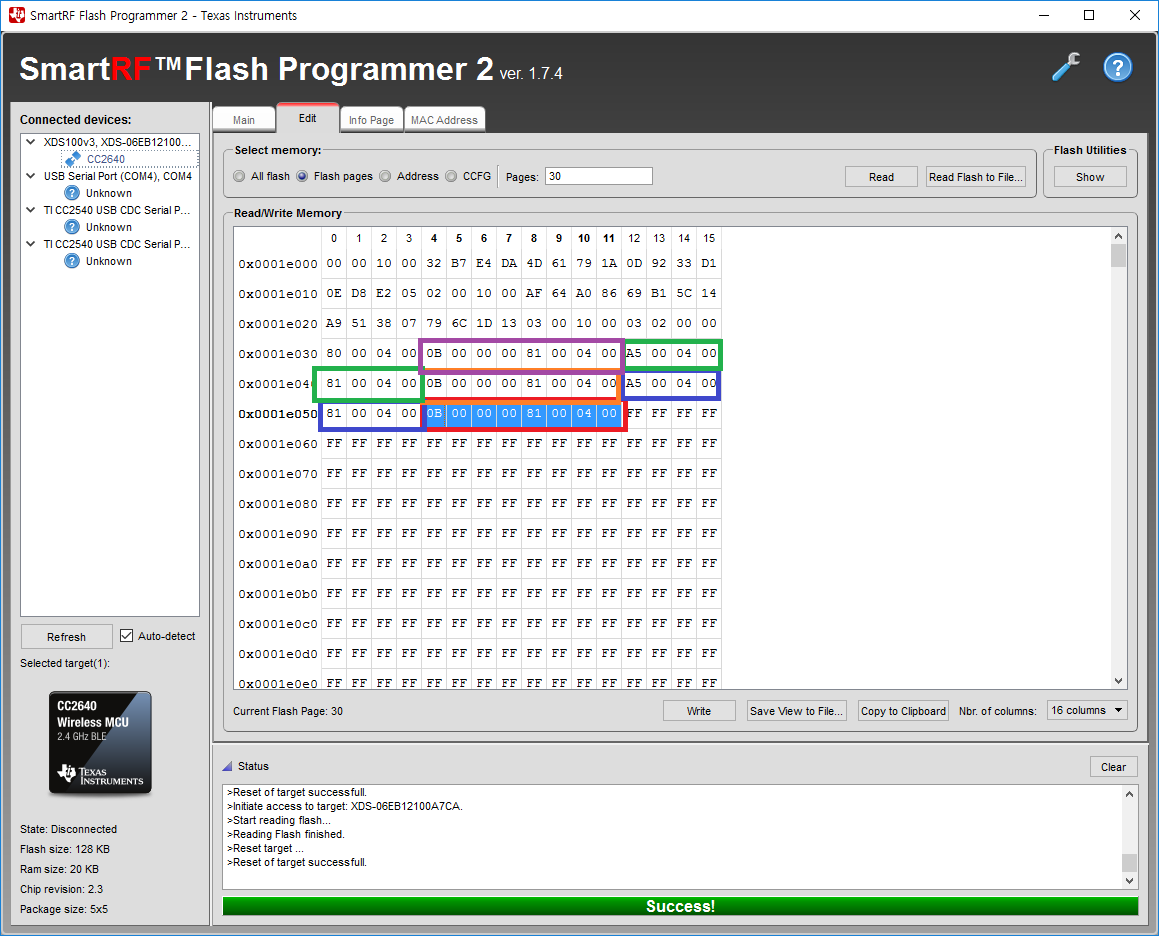
Task: Click byte 32 in row 0x0001e000
Action: (x=434, y=263)
